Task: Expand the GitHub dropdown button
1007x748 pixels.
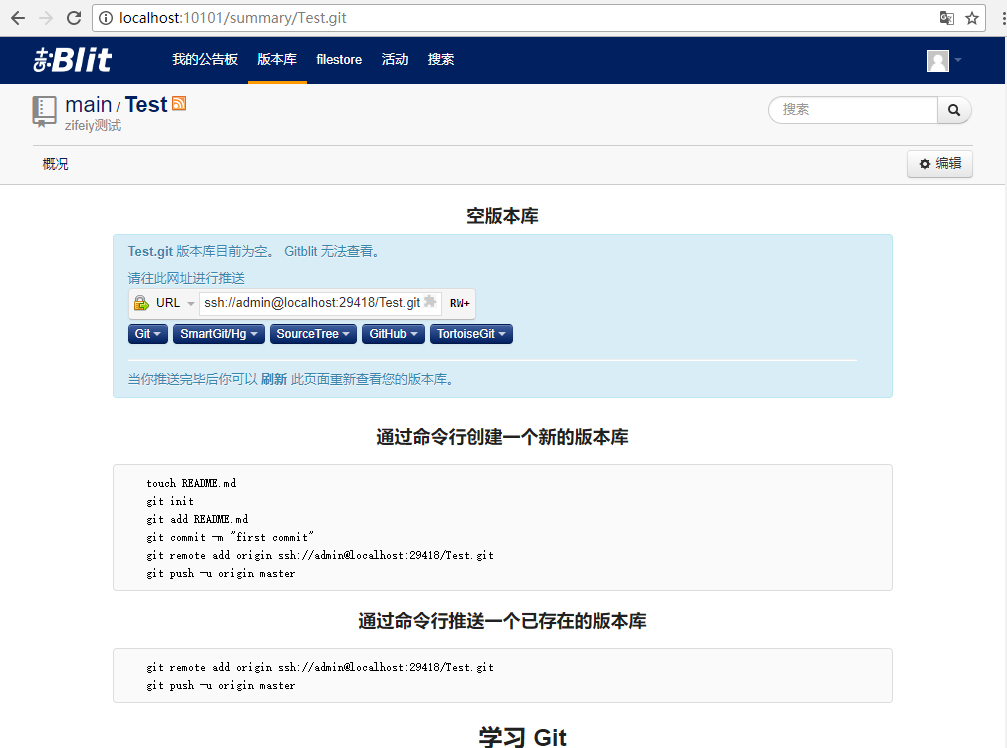Action: click(393, 334)
